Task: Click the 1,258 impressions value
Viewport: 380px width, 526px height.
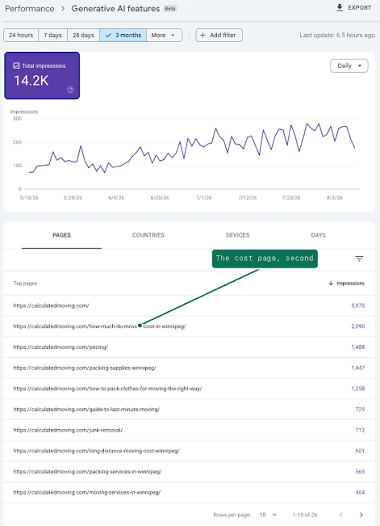Action: 358,388
